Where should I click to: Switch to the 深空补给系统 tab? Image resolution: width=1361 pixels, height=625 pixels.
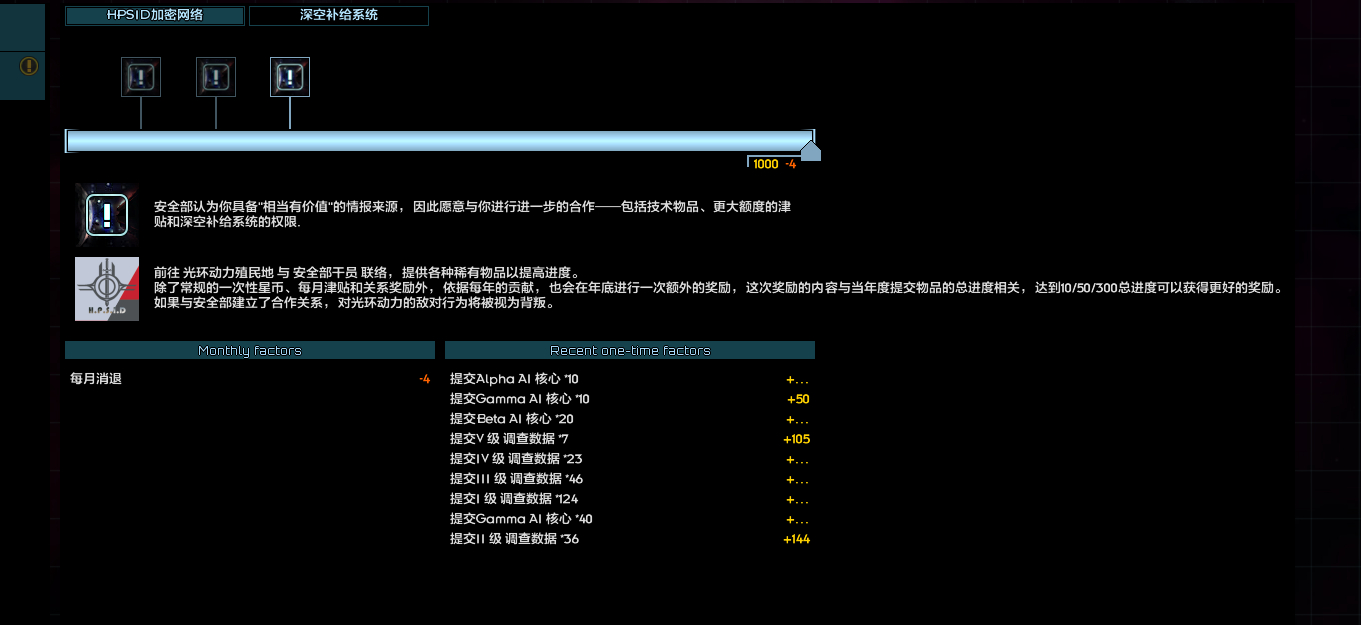[338, 16]
